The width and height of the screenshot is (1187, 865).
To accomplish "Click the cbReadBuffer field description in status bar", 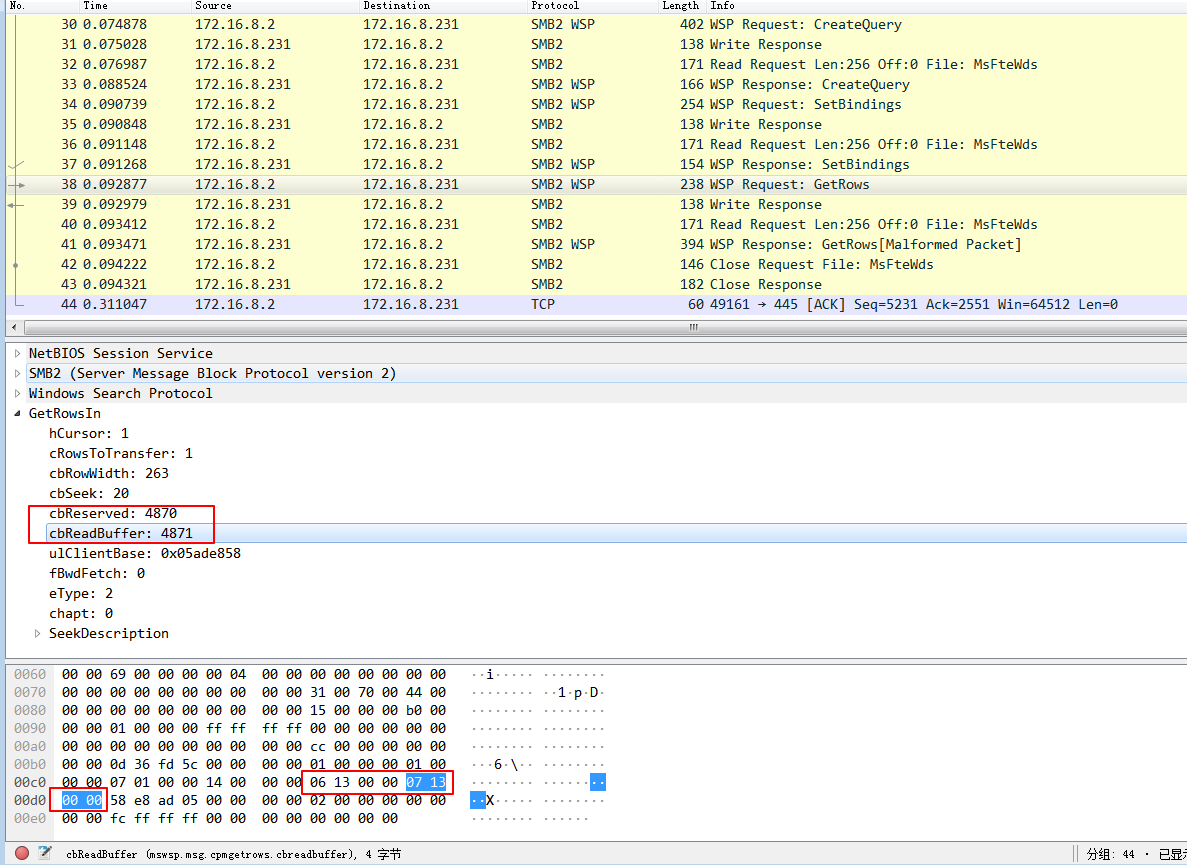I will pos(233,854).
